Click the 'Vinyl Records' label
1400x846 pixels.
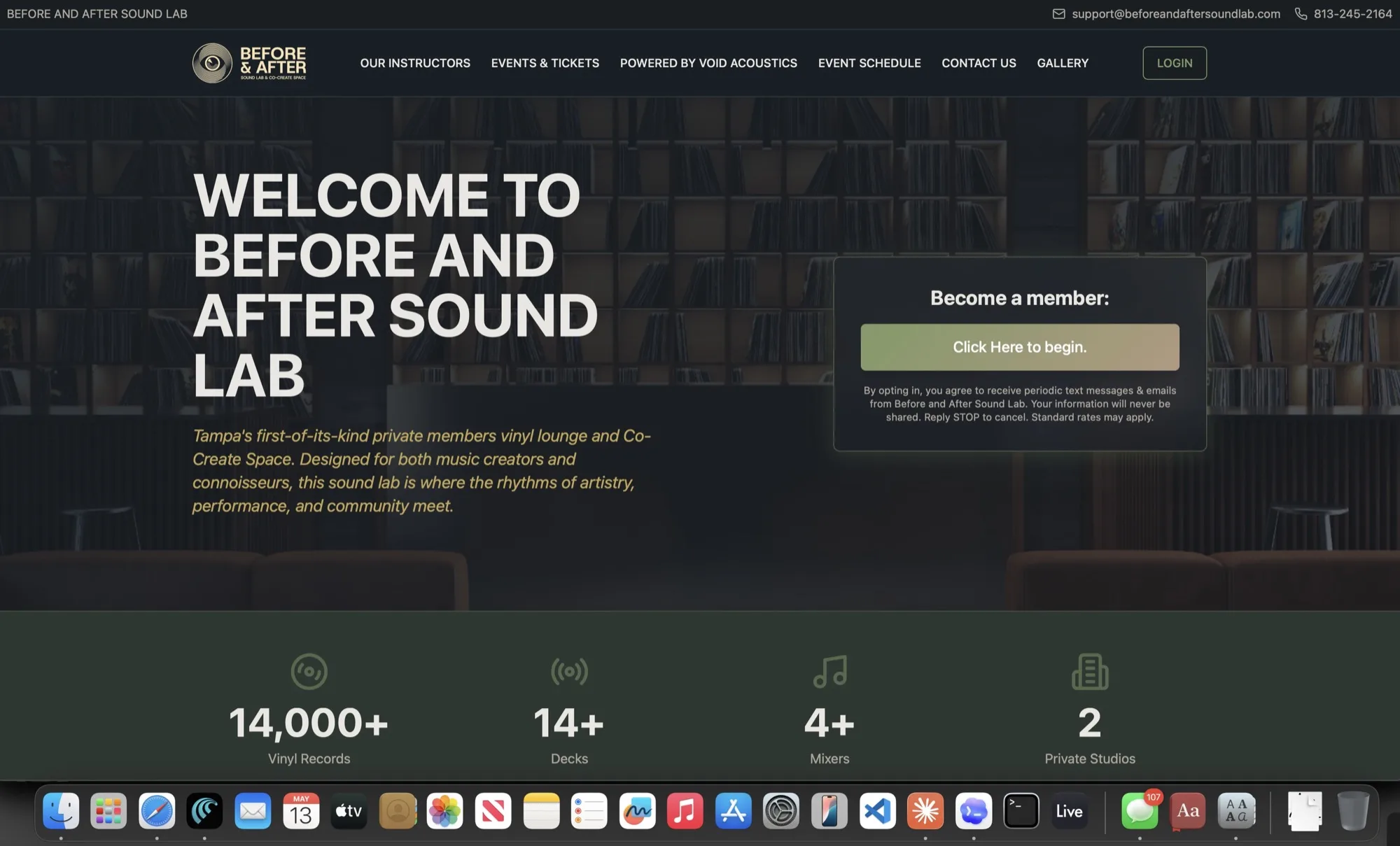coord(309,759)
